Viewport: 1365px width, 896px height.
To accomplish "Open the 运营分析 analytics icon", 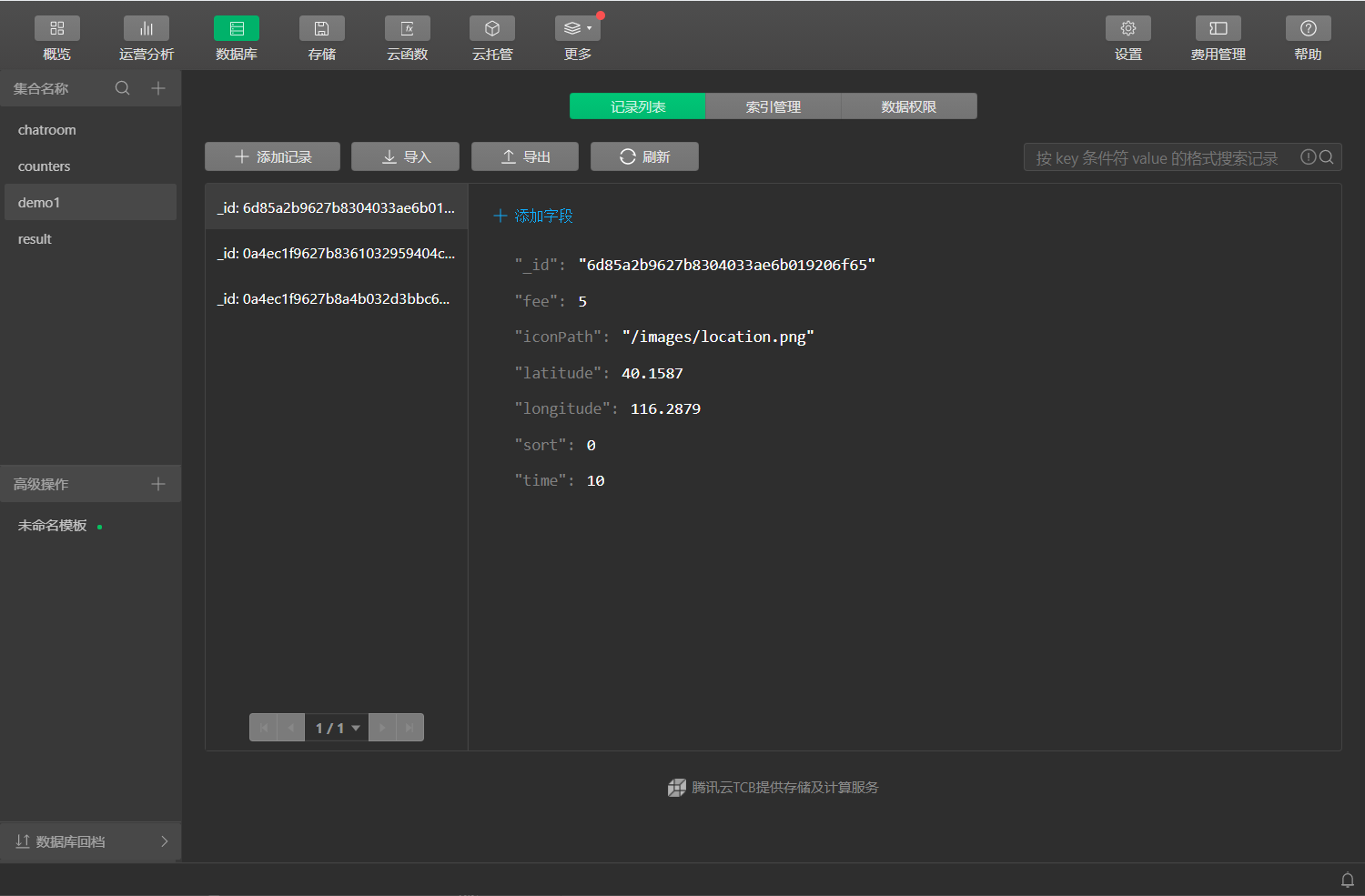I will pyautogui.click(x=146, y=28).
